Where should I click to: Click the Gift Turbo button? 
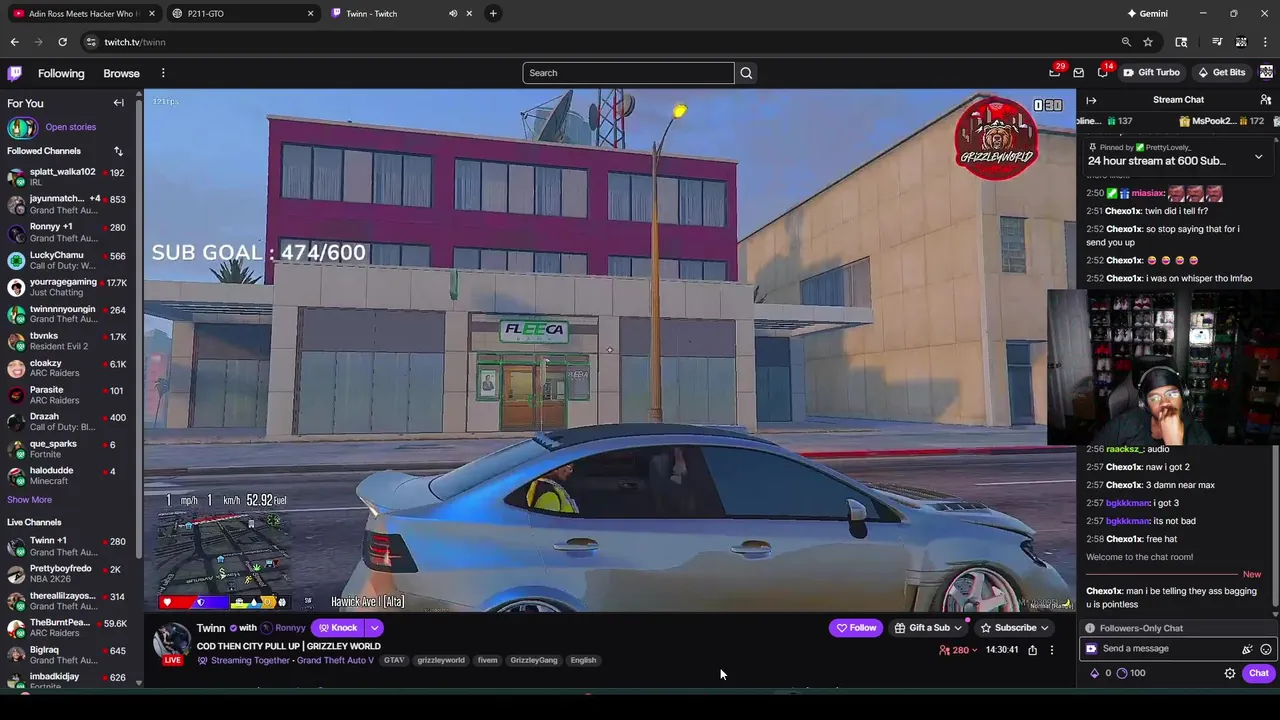(x=1151, y=72)
